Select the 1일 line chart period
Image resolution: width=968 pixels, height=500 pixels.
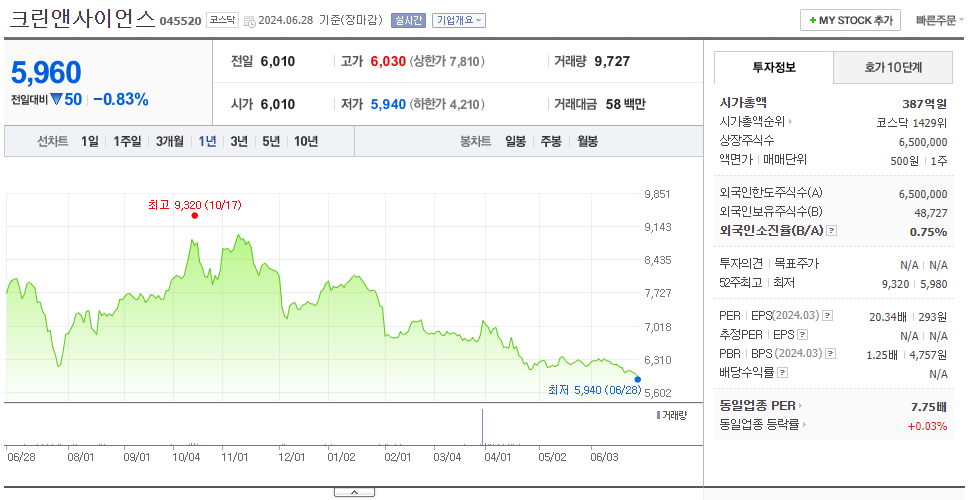pos(90,141)
